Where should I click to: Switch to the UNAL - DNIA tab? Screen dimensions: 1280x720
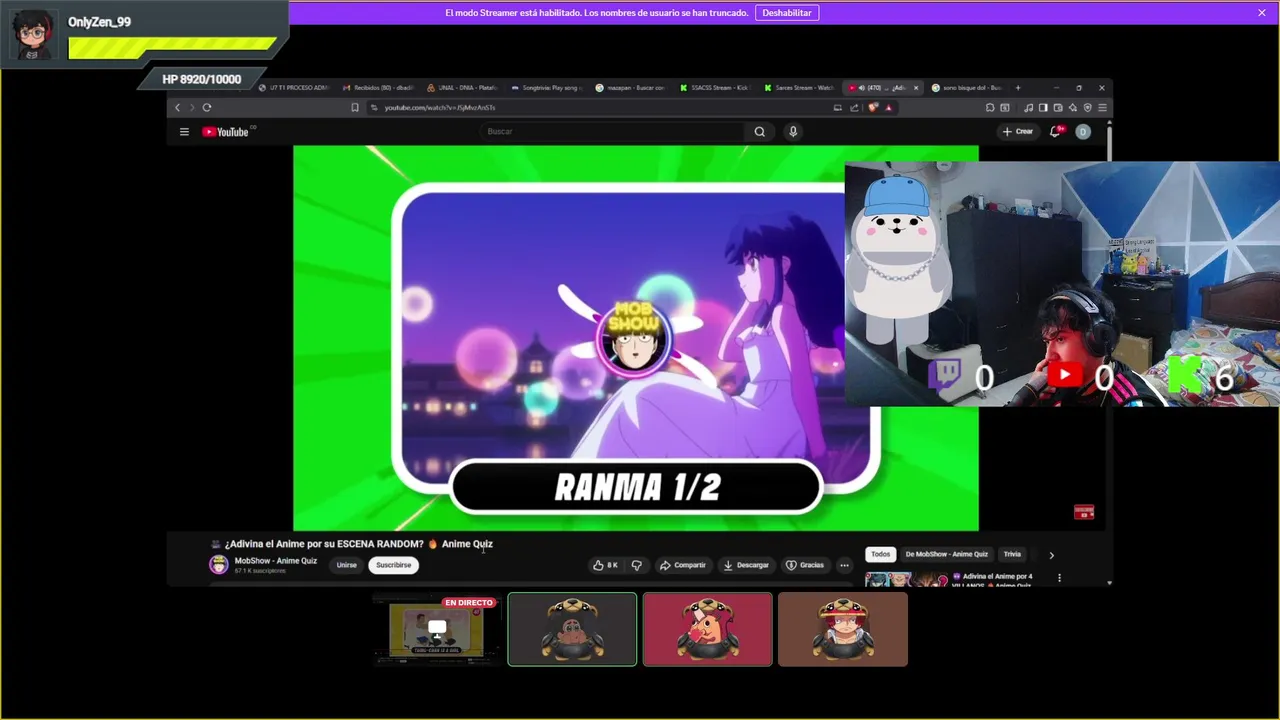(462, 88)
